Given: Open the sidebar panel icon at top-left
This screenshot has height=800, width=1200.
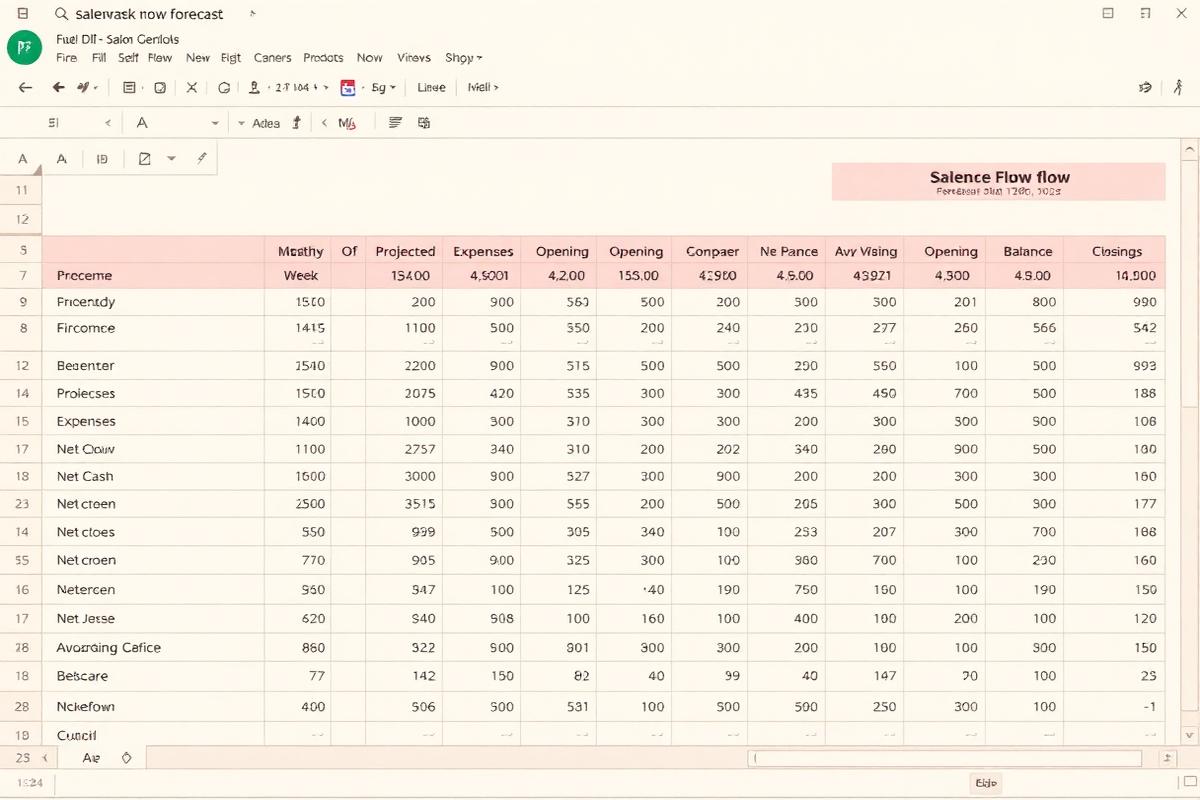Looking at the screenshot, I should (x=24, y=14).
